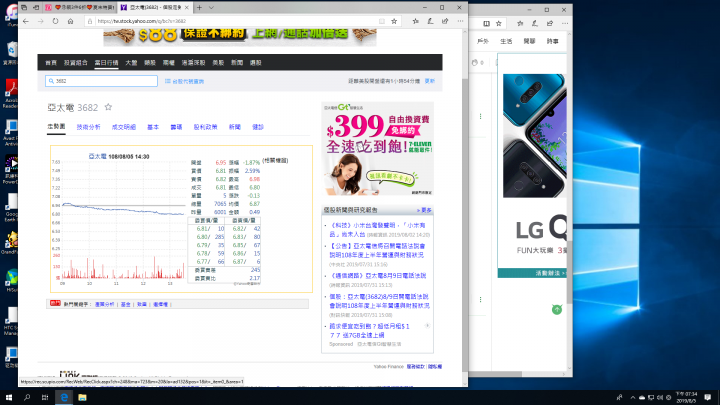
Task: Select the 生活 category in back window
Action: [x=506, y=41]
